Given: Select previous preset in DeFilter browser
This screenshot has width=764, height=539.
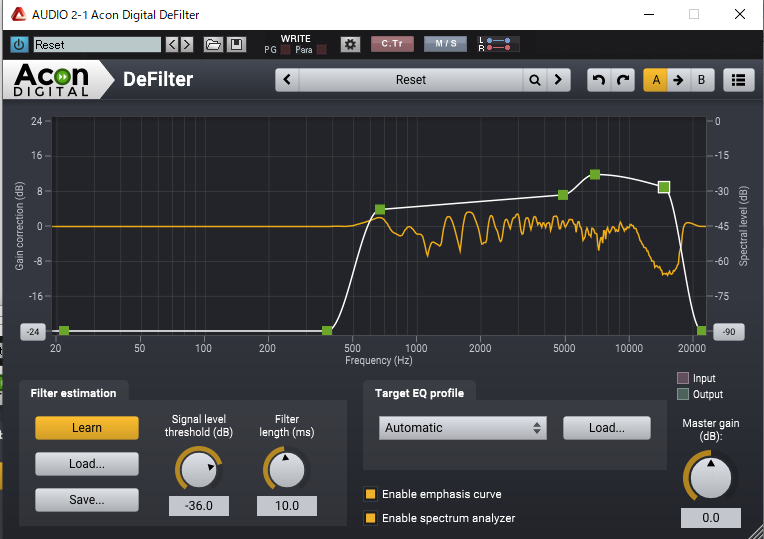Looking at the screenshot, I should tap(287, 80).
